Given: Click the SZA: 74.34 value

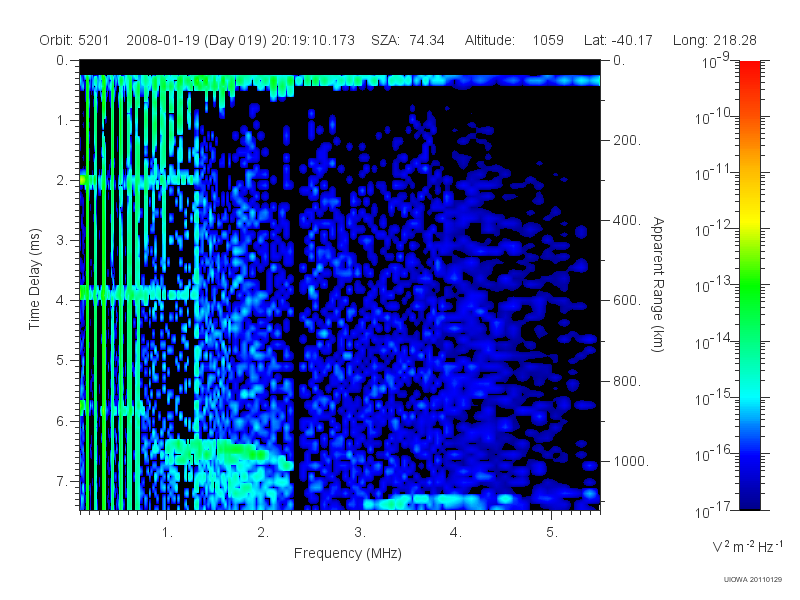Looking at the screenshot, I should (408, 40).
